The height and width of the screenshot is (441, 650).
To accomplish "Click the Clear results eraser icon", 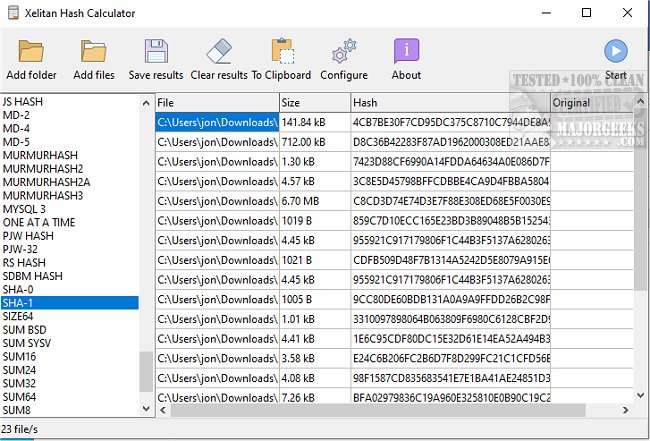I will pyautogui.click(x=219, y=51).
